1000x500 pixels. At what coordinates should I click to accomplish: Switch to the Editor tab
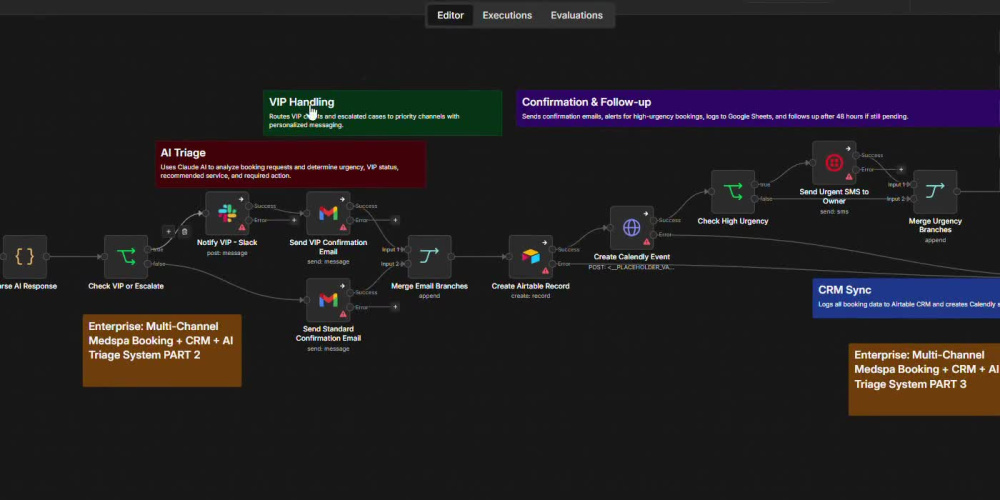click(450, 15)
